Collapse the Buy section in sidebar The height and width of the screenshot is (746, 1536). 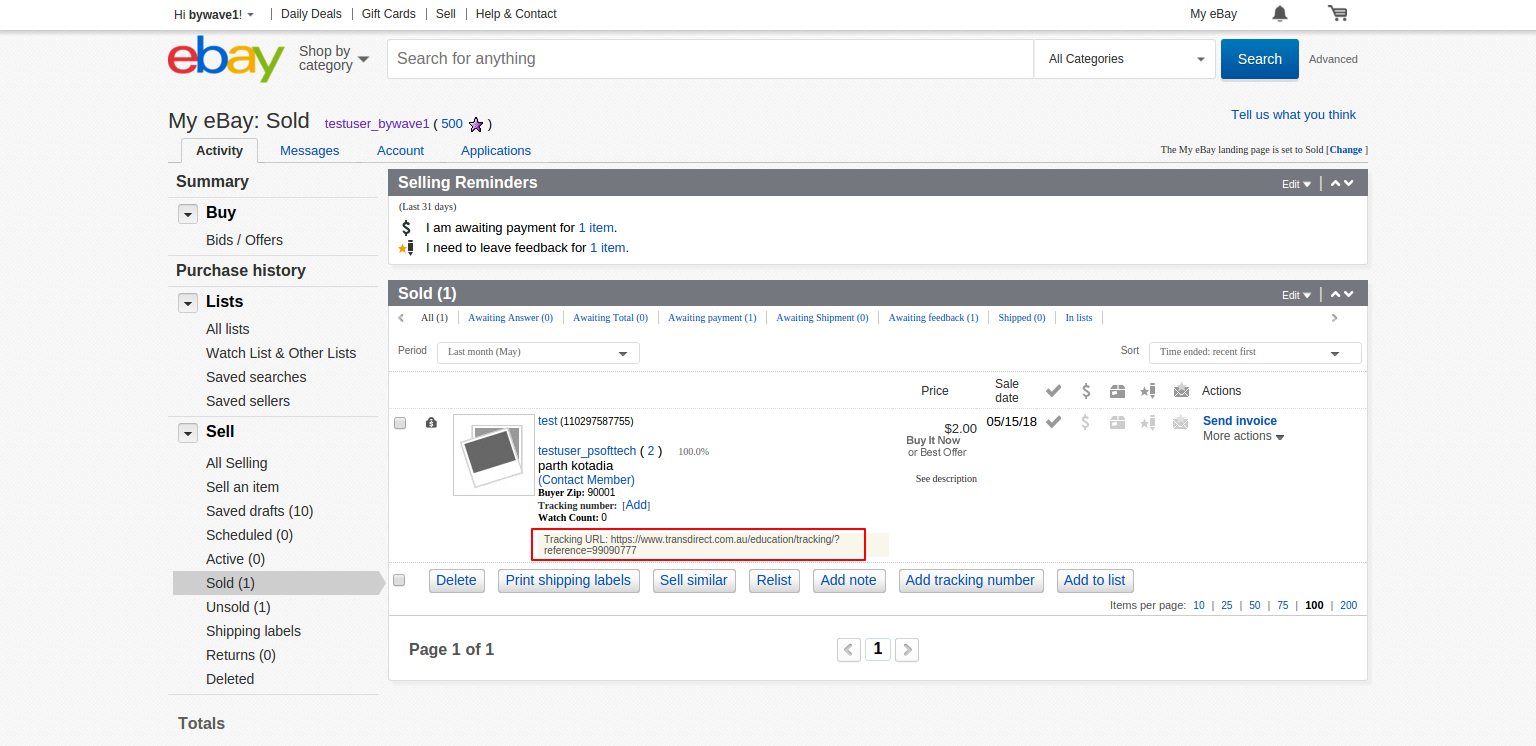(x=188, y=214)
